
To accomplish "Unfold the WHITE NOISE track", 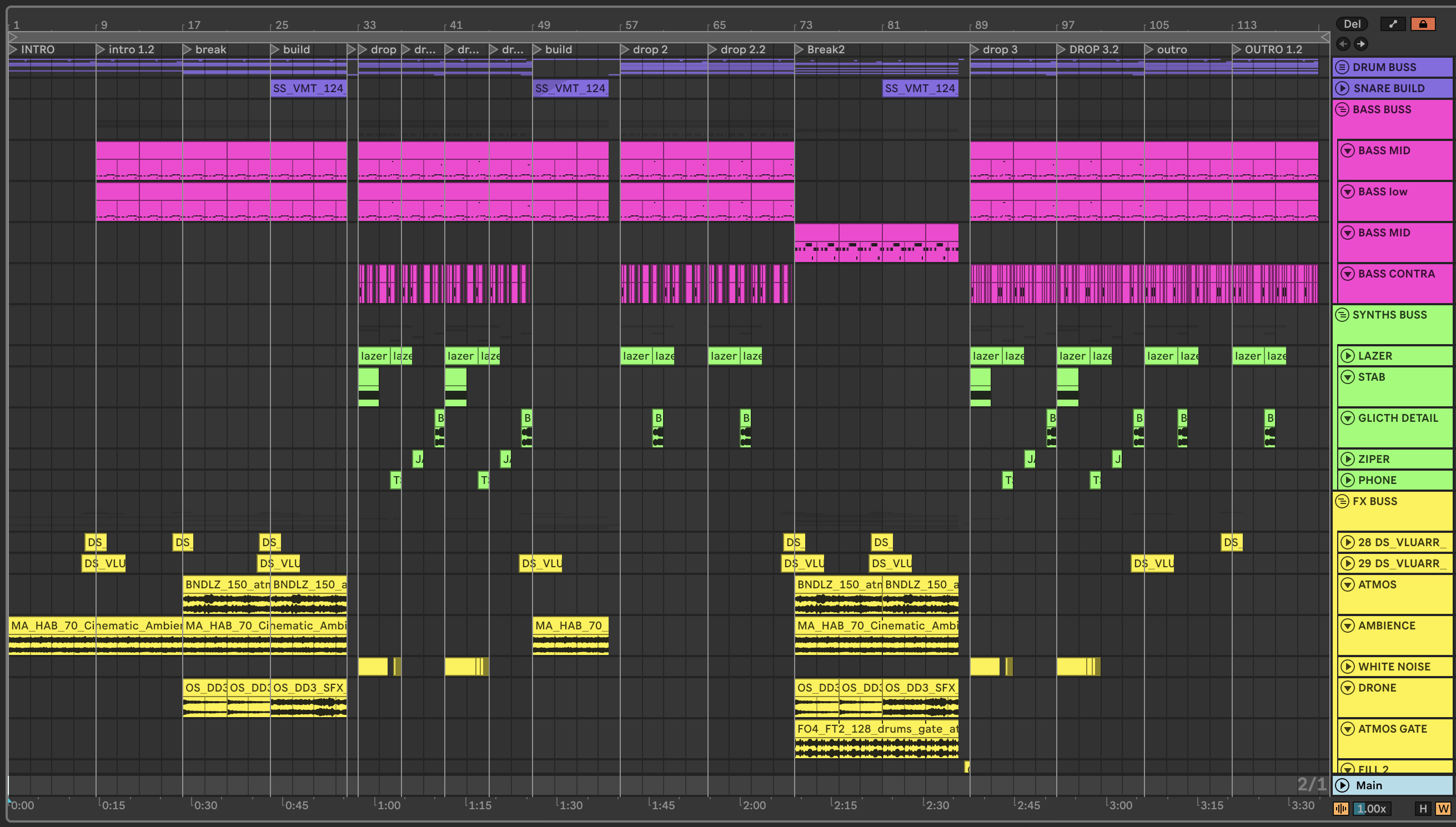I will pos(1348,667).
